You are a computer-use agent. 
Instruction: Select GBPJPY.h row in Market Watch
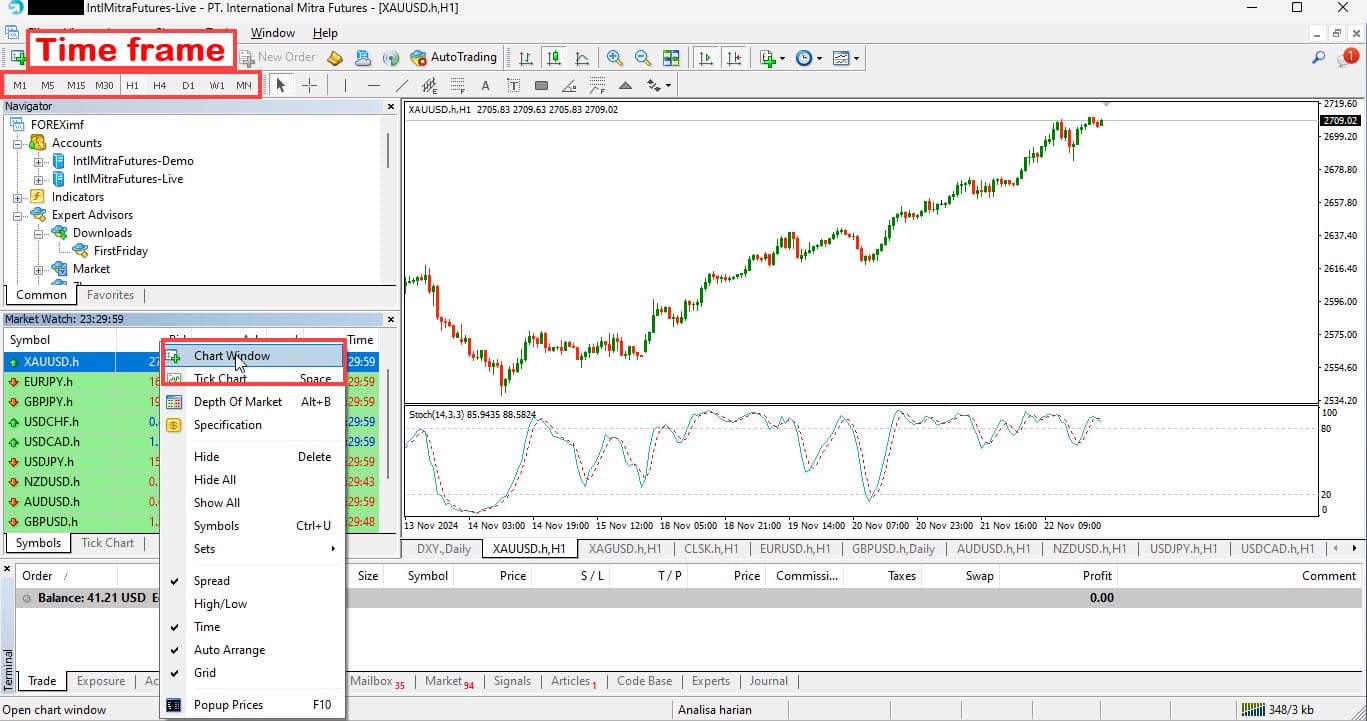[x=80, y=402]
